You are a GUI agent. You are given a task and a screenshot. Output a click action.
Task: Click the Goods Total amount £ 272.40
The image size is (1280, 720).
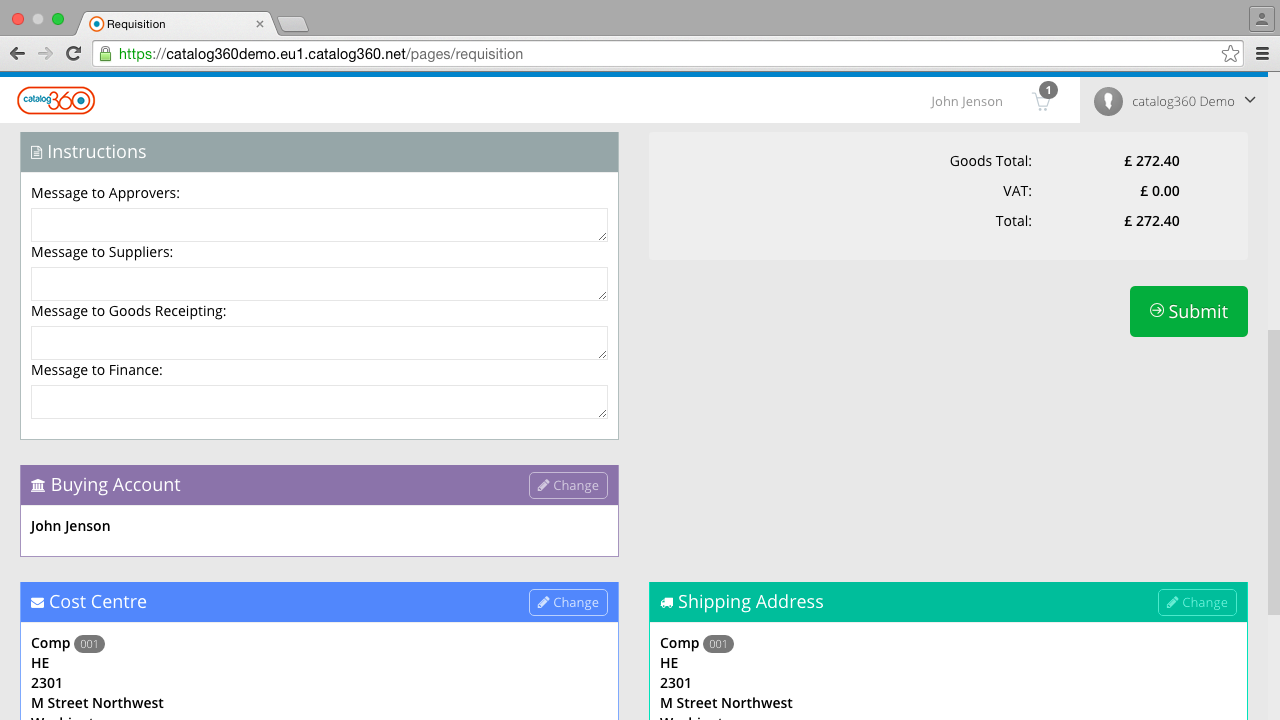(1152, 161)
